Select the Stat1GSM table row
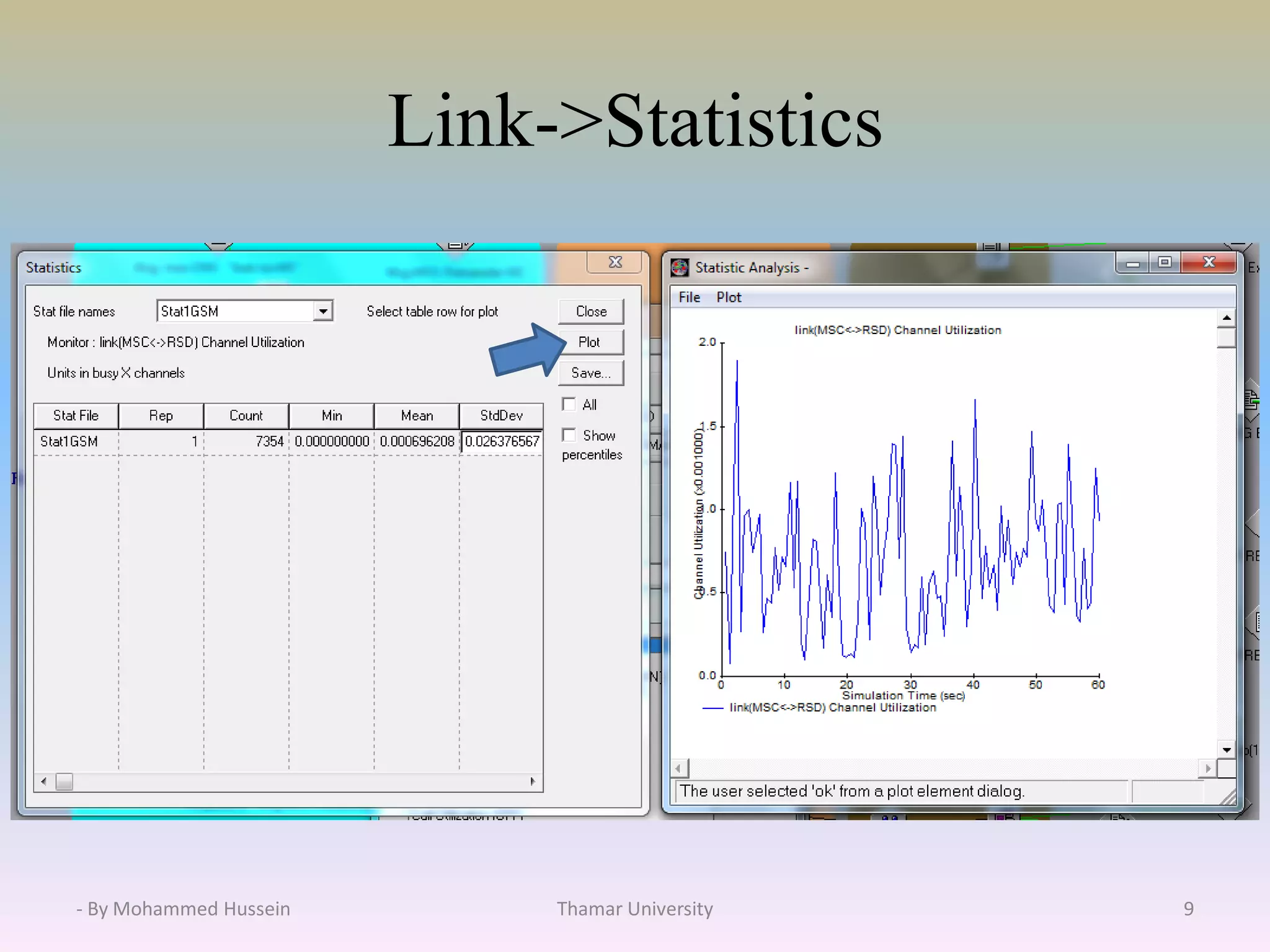Viewport: 1270px width, 952px height. (69, 441)
